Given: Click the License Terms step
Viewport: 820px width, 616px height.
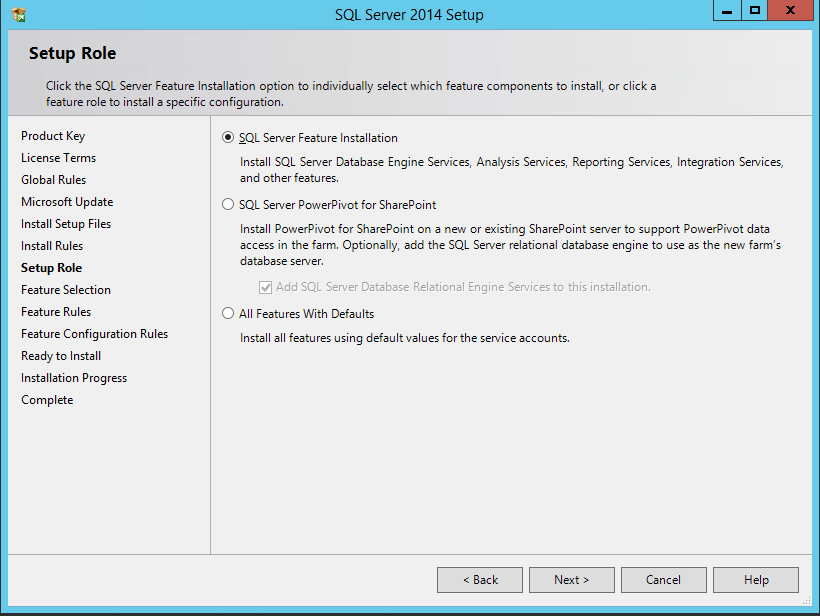Looking at the screenshot, I should click(59, 158).
